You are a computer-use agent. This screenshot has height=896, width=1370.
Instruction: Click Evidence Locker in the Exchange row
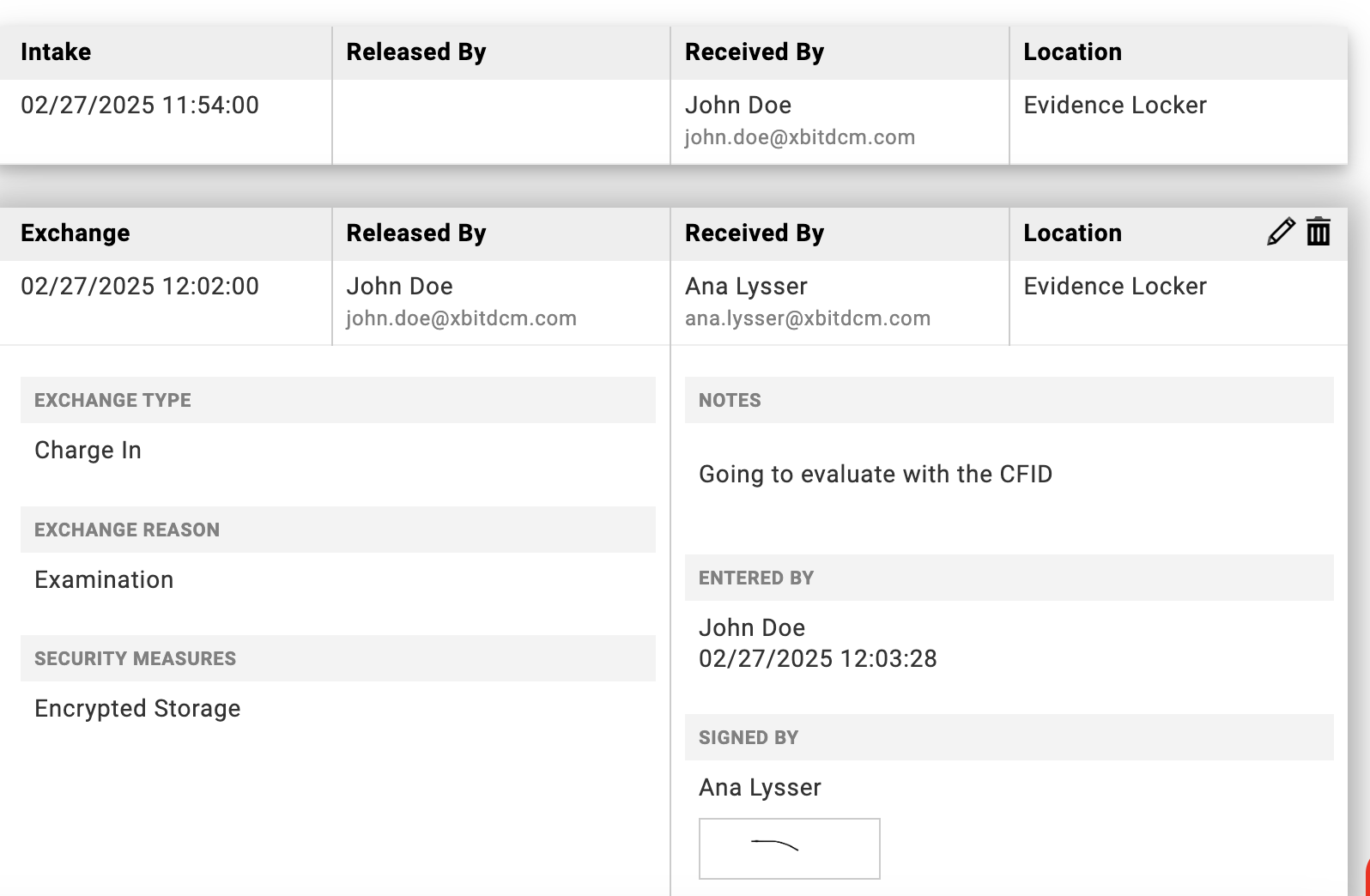click(1115, 286)
